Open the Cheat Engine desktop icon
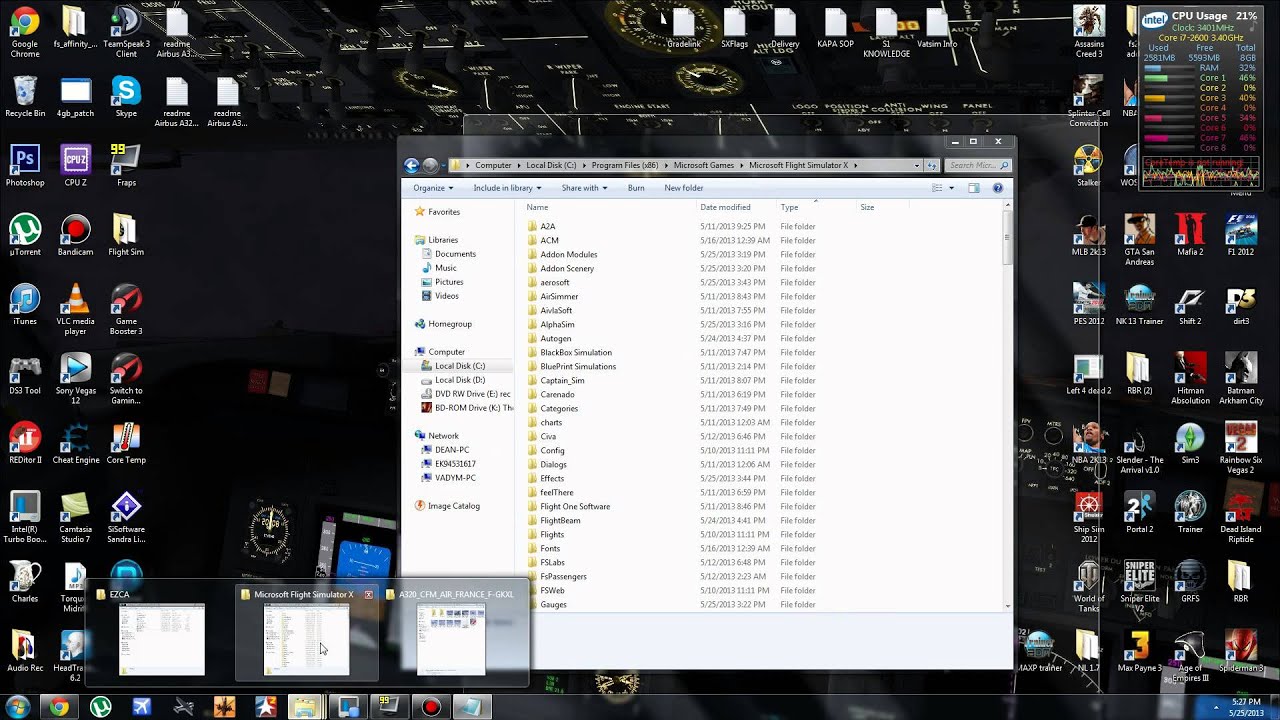 pyautogui.click(x=75, y=443)
